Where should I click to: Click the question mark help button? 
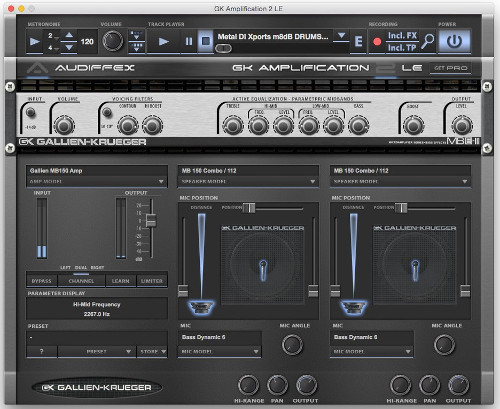pyautogui.click(x=42, y=352)
